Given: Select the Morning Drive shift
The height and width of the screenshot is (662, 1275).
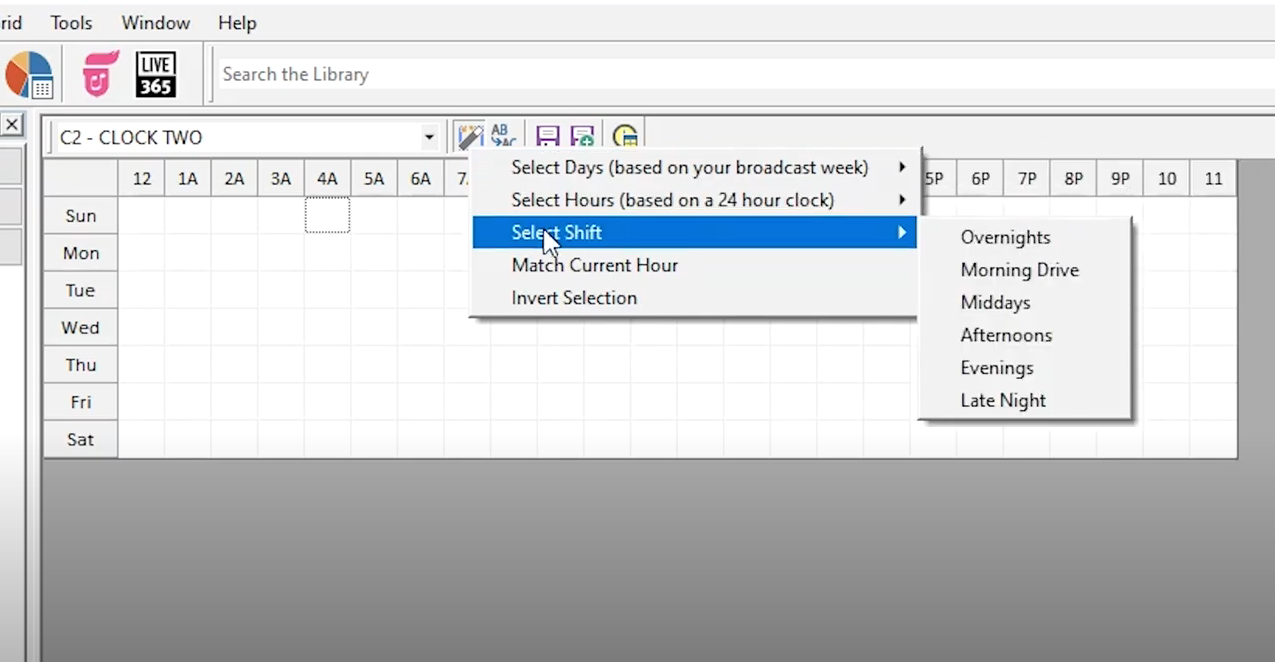Looking at the screenshot, I should tap(1019, 270).
